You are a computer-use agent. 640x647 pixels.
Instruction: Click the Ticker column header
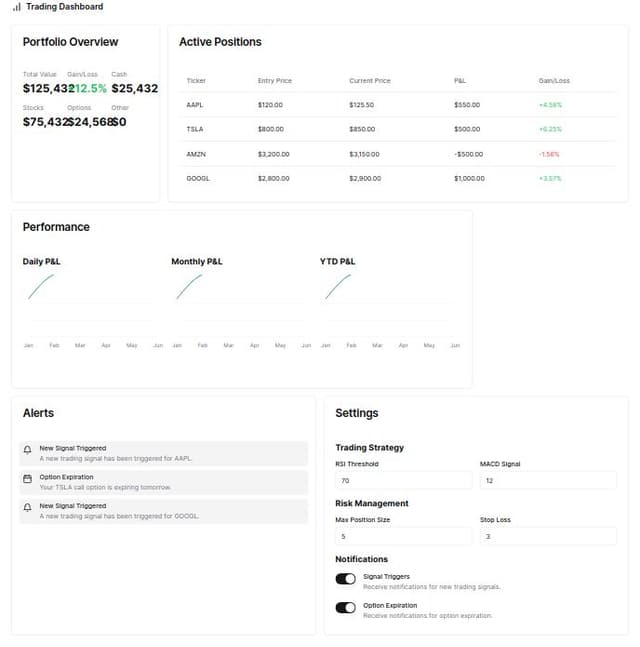coord(196,80)
